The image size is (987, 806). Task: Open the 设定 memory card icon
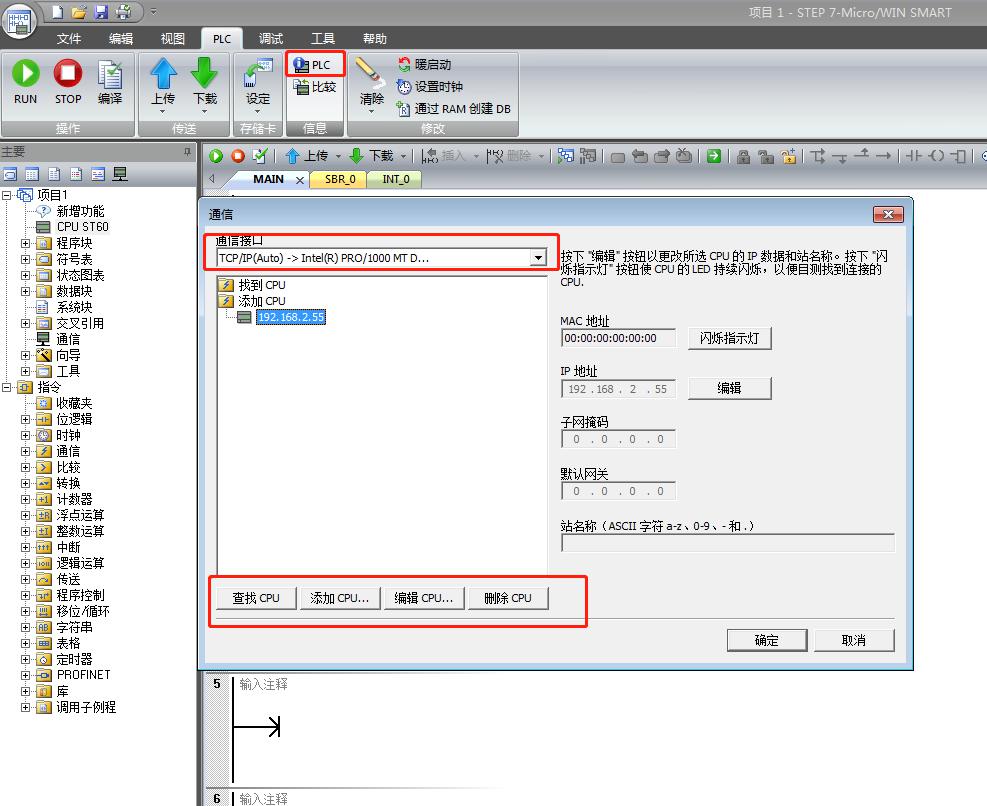pos(258,75)
